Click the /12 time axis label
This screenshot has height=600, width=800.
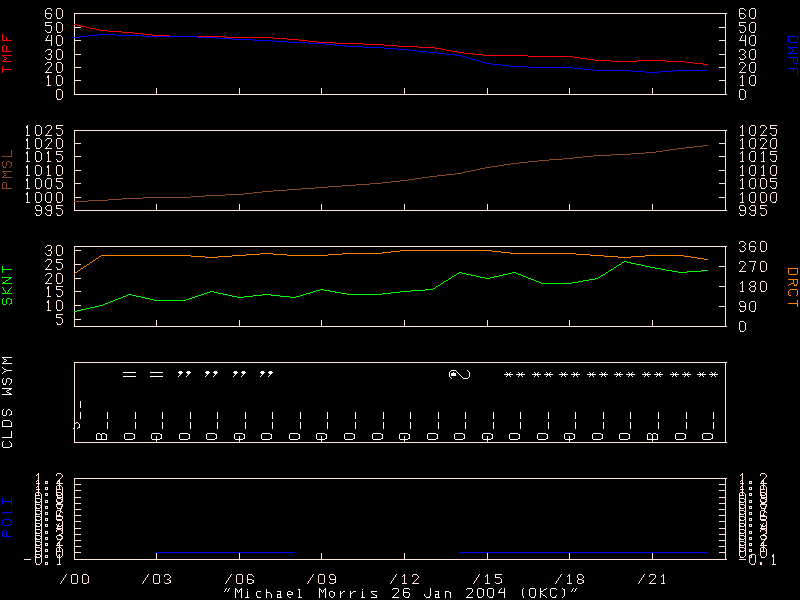404,579
